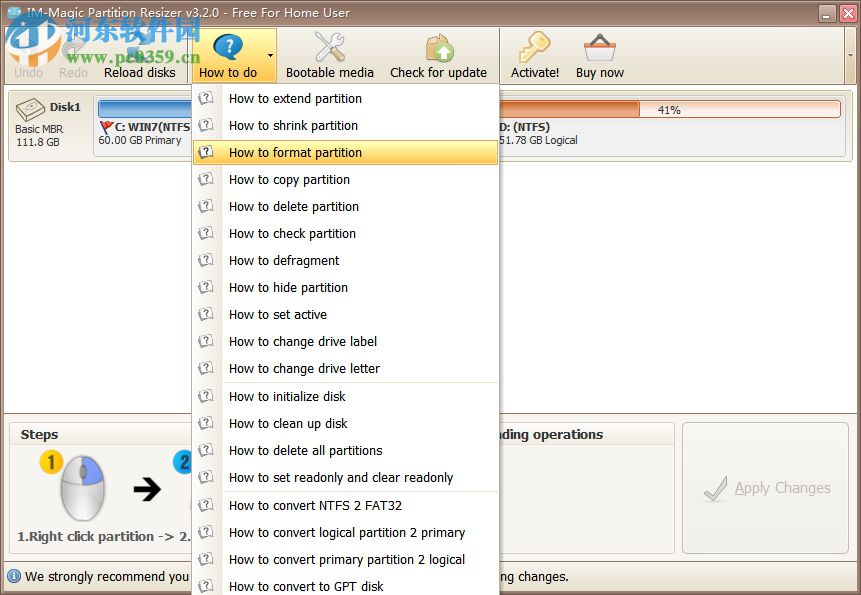This screenshot has width=861, height=595.
Task: Select How to delete all partitions
Action: click(345, 450)
